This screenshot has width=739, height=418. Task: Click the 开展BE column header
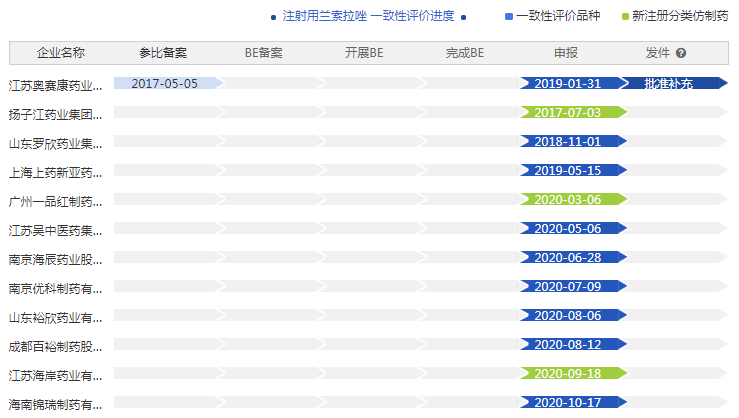coord(364,53)
